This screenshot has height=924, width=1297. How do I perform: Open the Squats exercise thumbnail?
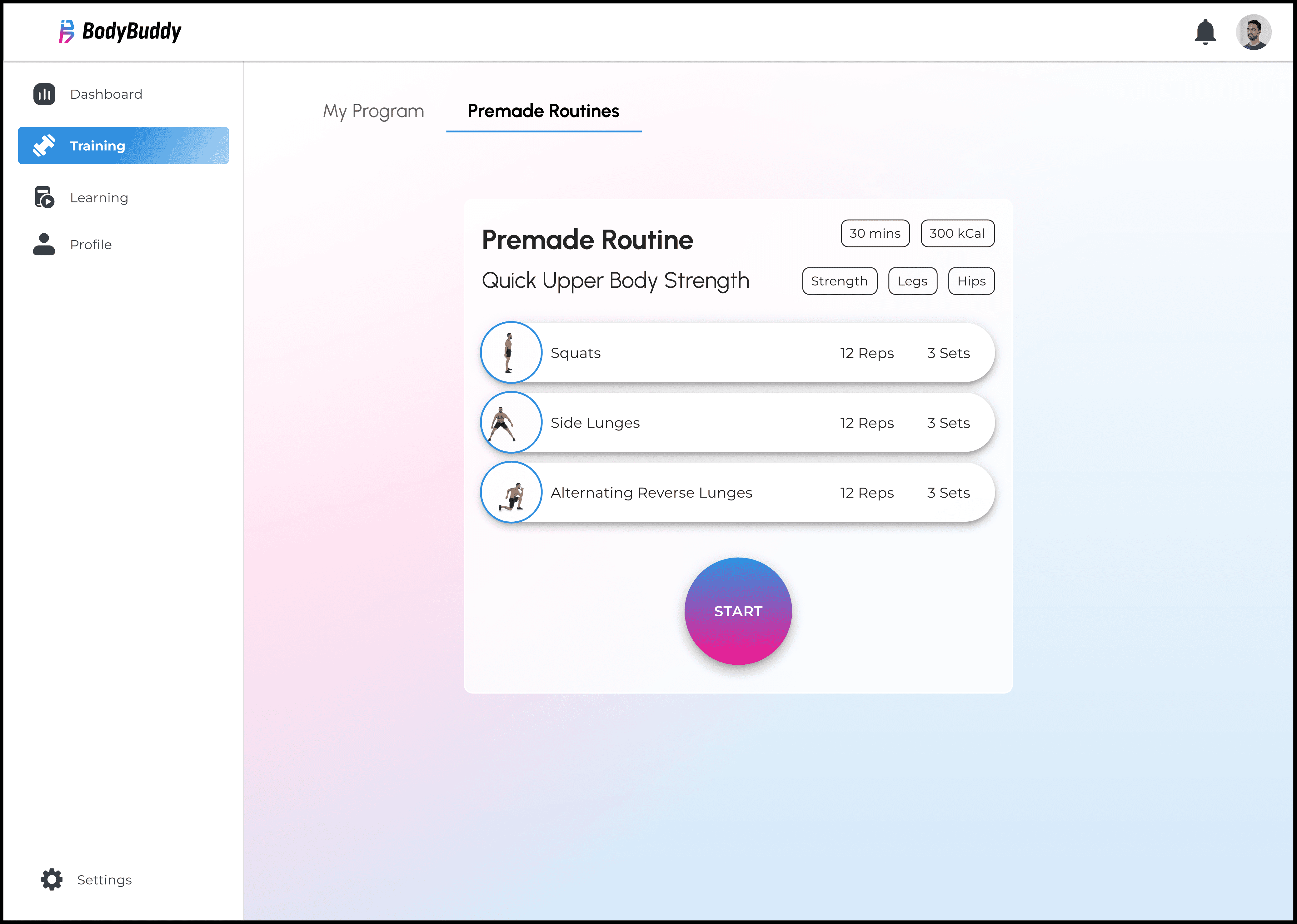pos(511,353)
